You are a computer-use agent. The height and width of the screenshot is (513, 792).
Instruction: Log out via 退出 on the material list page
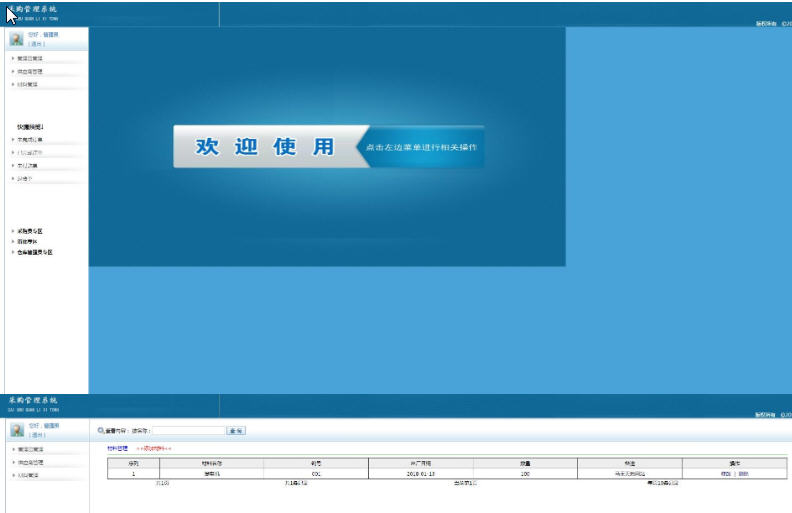pos(37,435)
